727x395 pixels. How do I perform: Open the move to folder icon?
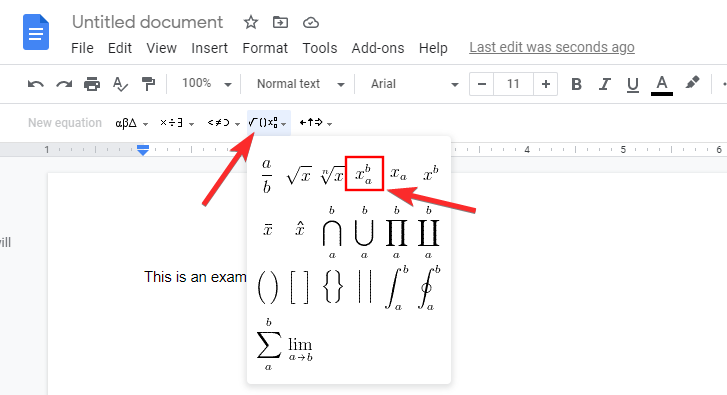click(x=280, y=22)
